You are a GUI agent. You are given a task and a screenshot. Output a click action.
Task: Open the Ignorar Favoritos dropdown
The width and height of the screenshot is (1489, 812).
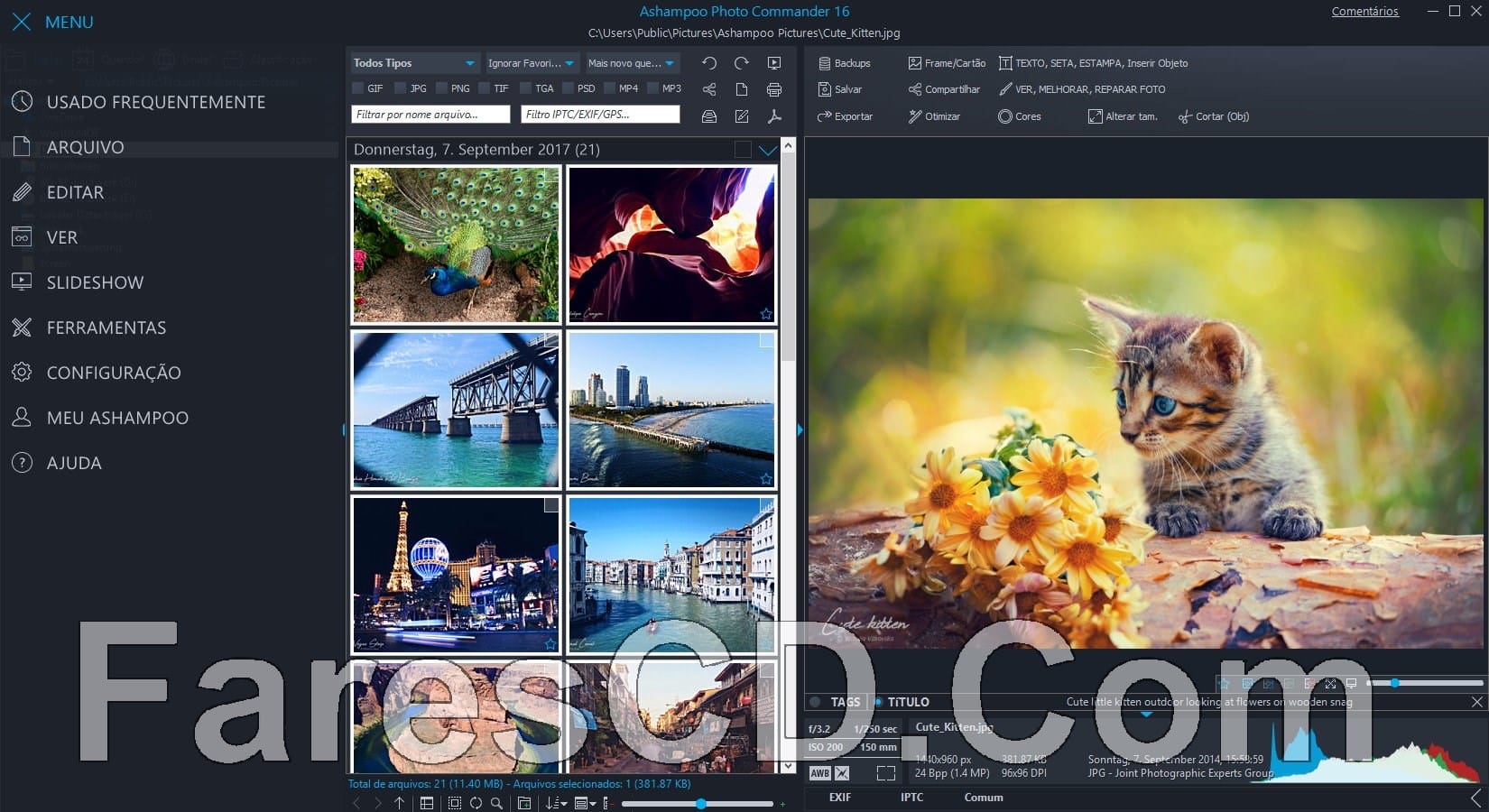tap(532, 63)
